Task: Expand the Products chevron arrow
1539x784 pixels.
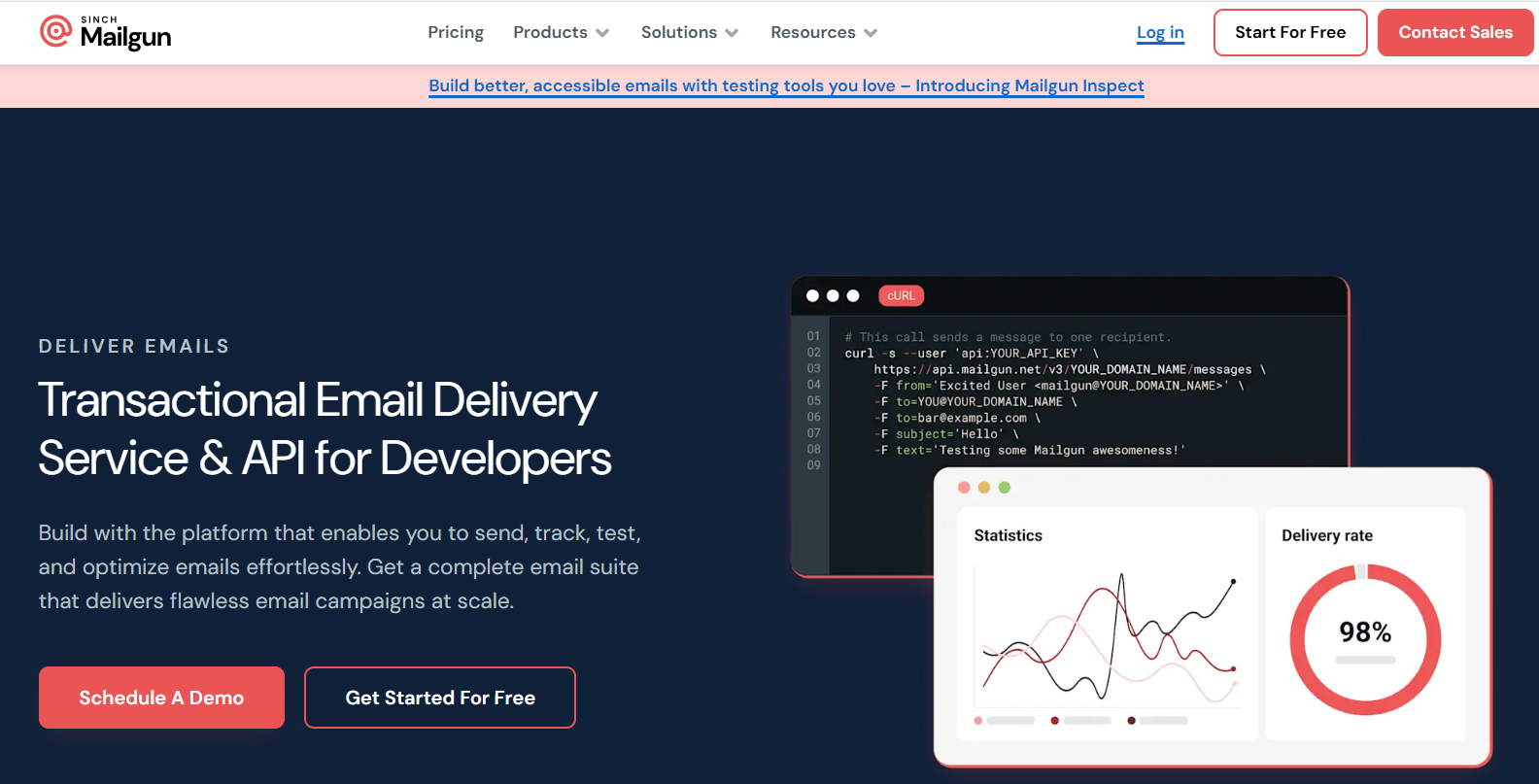Action: tap(602, 33)
